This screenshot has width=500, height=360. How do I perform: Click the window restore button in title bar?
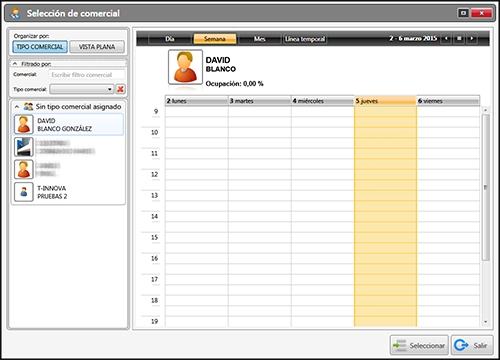[x=463, y=13]
